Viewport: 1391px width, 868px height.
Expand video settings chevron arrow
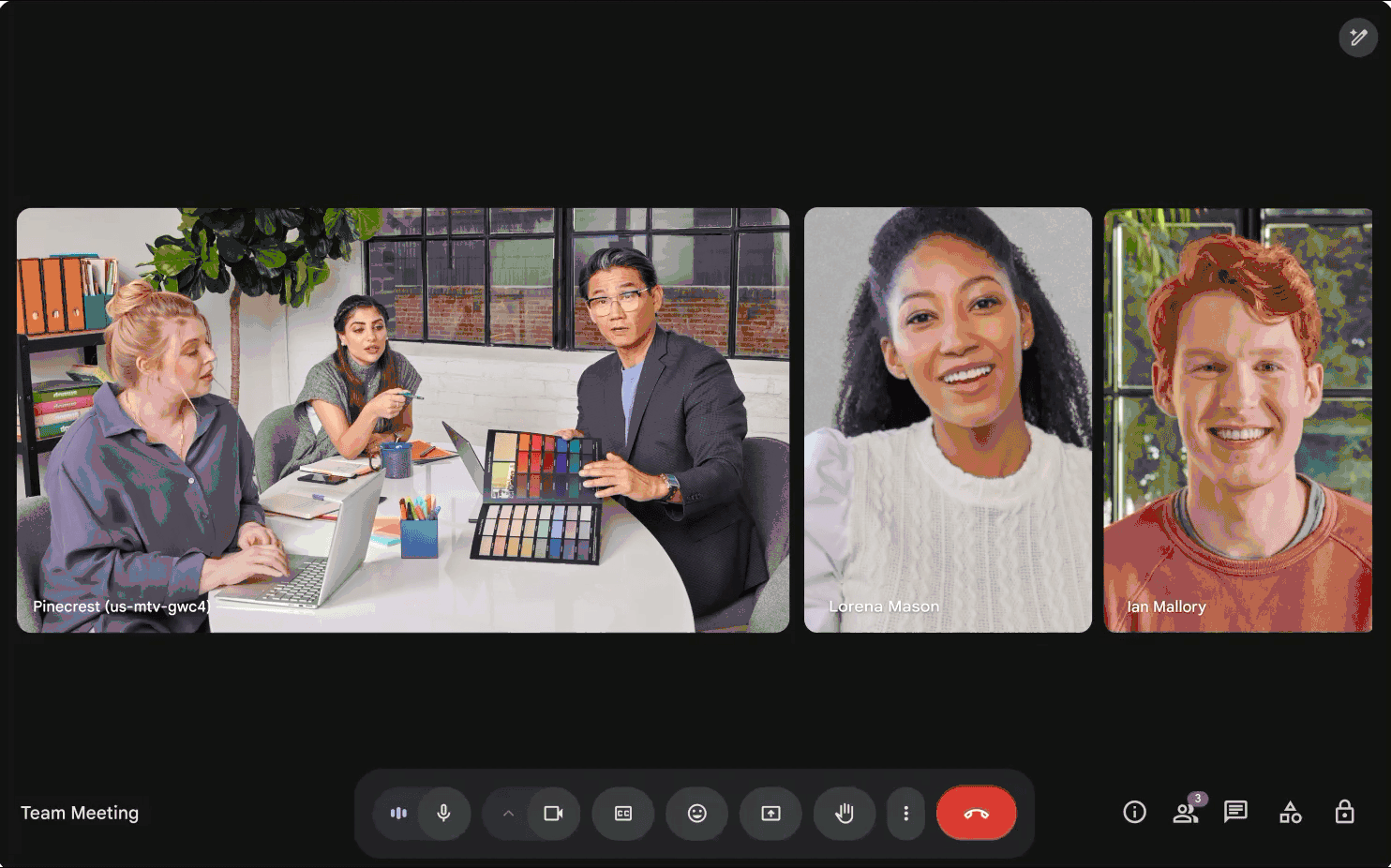[508, 813]
